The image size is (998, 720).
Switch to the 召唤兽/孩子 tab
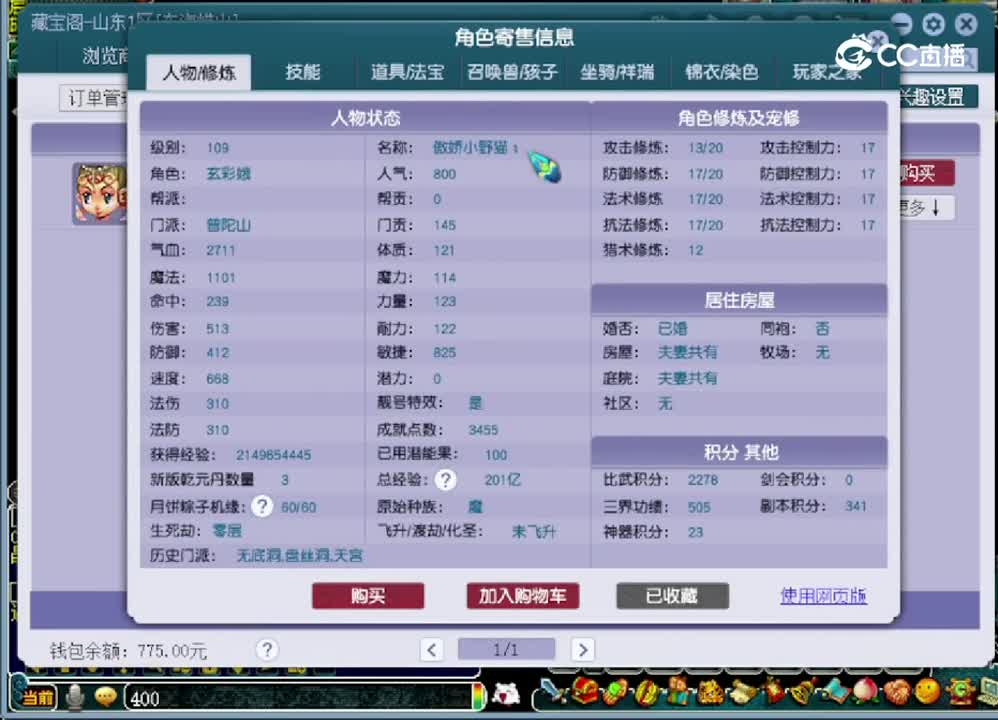coord(511,72)
